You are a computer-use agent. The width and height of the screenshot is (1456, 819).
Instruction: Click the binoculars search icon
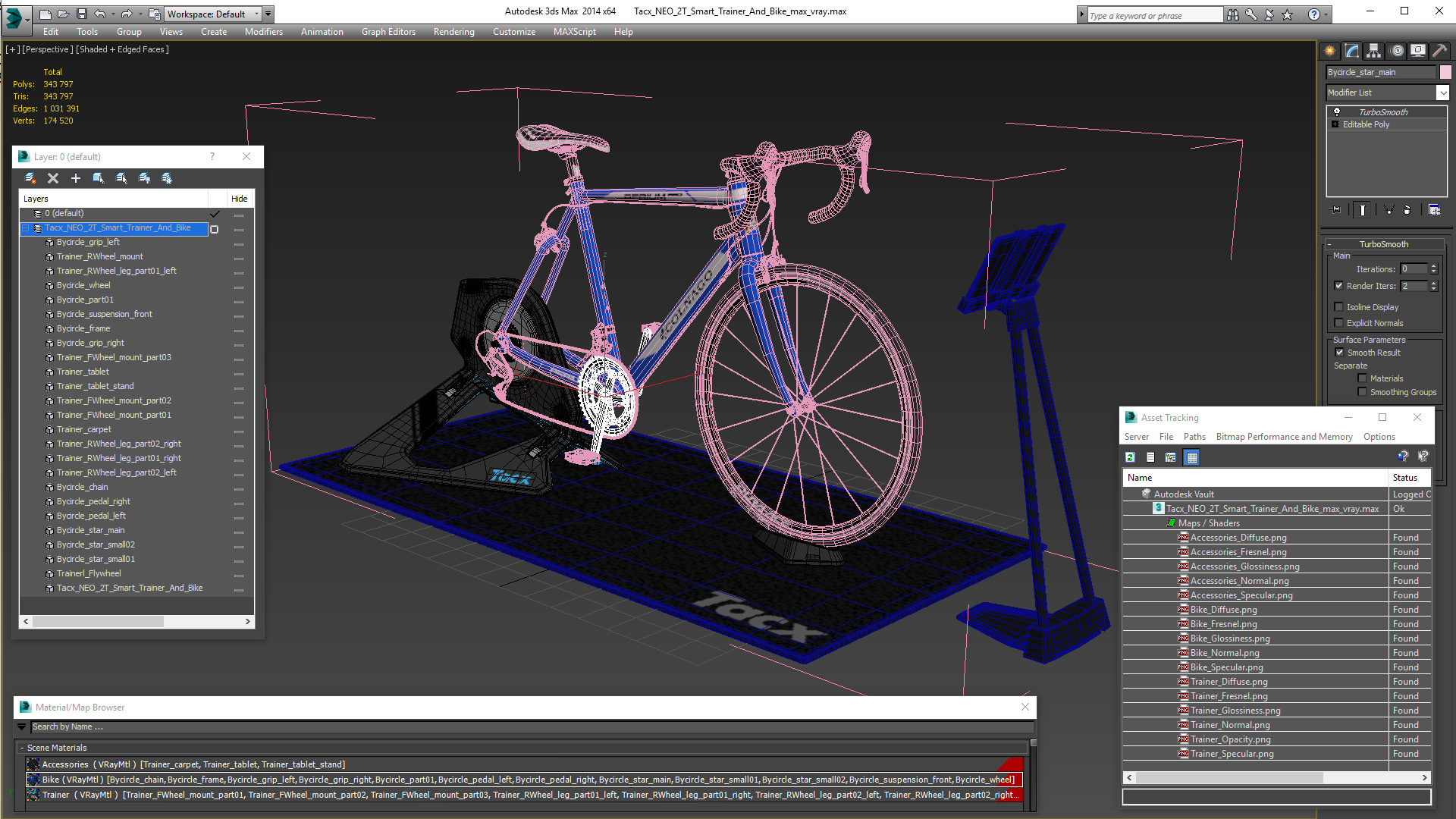click(1233, 14)
